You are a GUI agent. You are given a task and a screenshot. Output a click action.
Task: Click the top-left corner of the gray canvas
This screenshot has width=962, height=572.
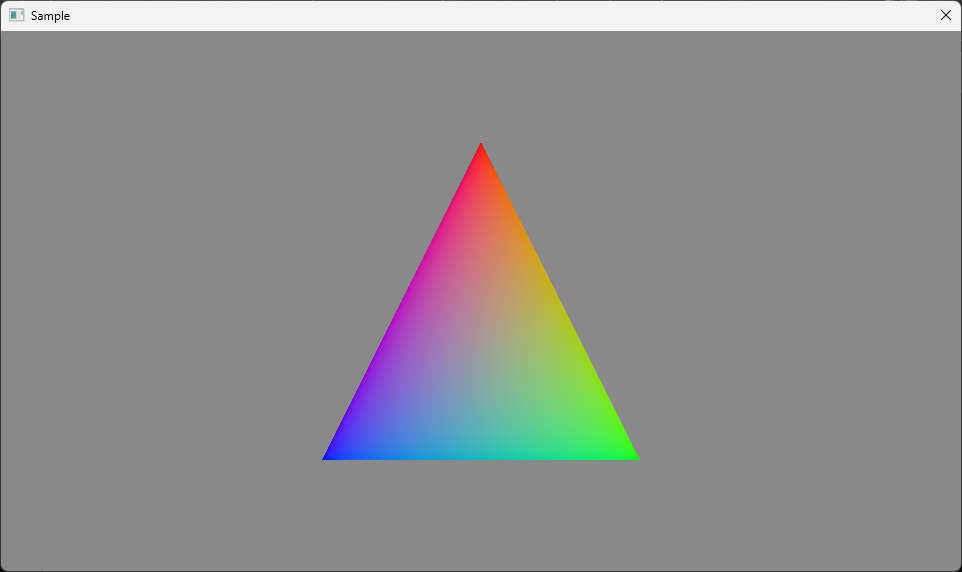(x=5, y=35)
